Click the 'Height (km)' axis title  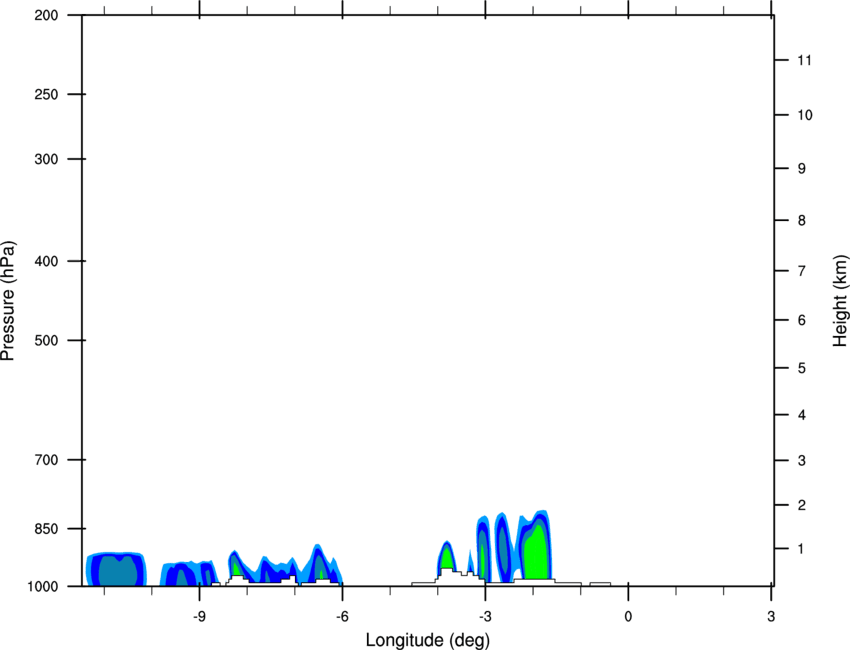[x=840, y=301]
